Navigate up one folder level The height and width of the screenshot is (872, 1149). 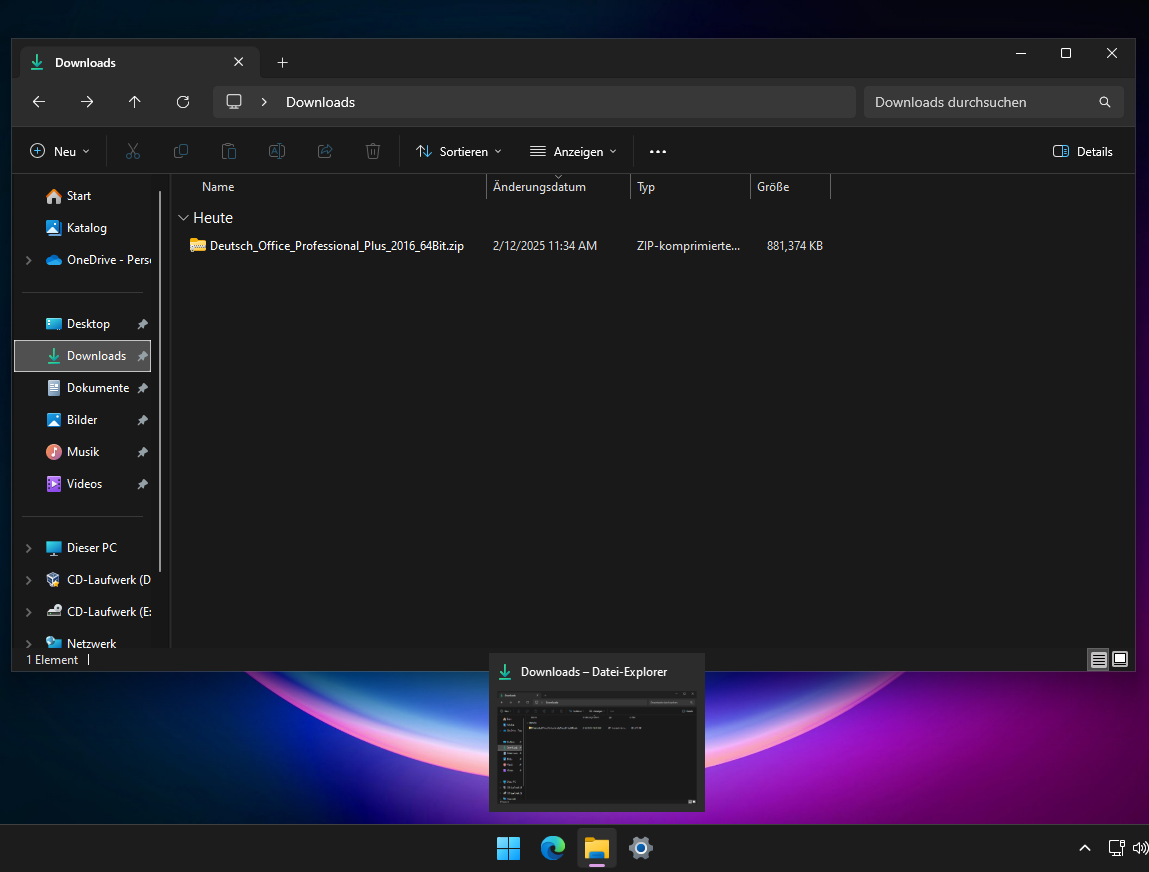point(135,102)
